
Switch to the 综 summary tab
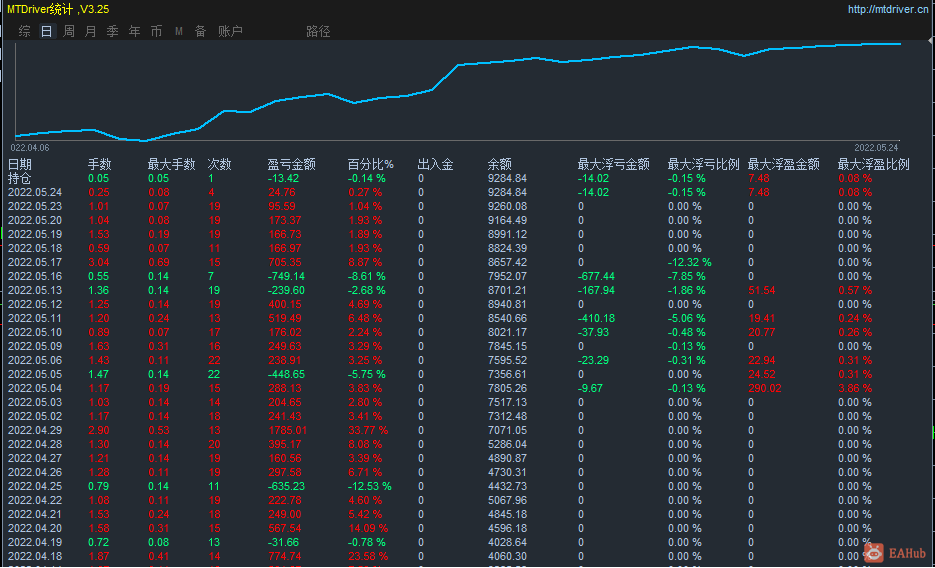coord(24,31)
